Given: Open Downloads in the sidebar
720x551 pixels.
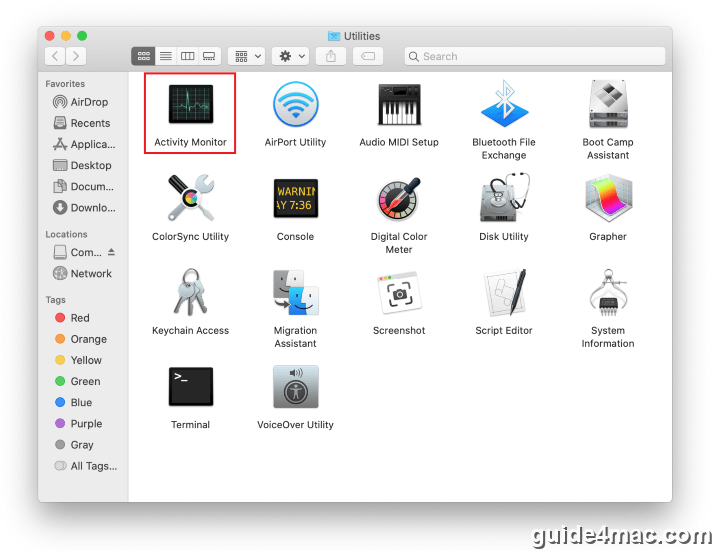Looking at the screenshot, I should (84, 208).
